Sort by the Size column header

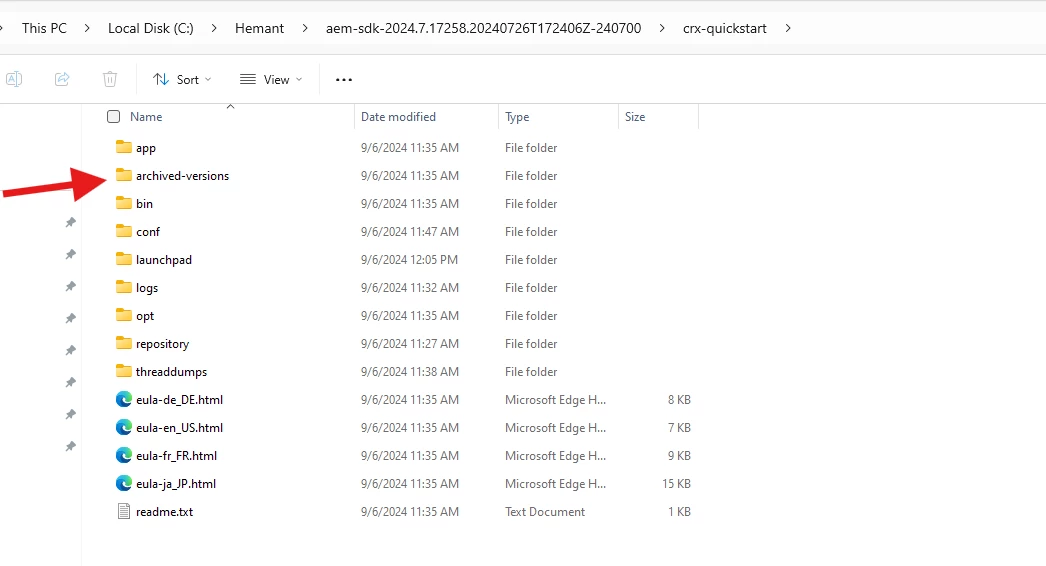tap(635, 117)
